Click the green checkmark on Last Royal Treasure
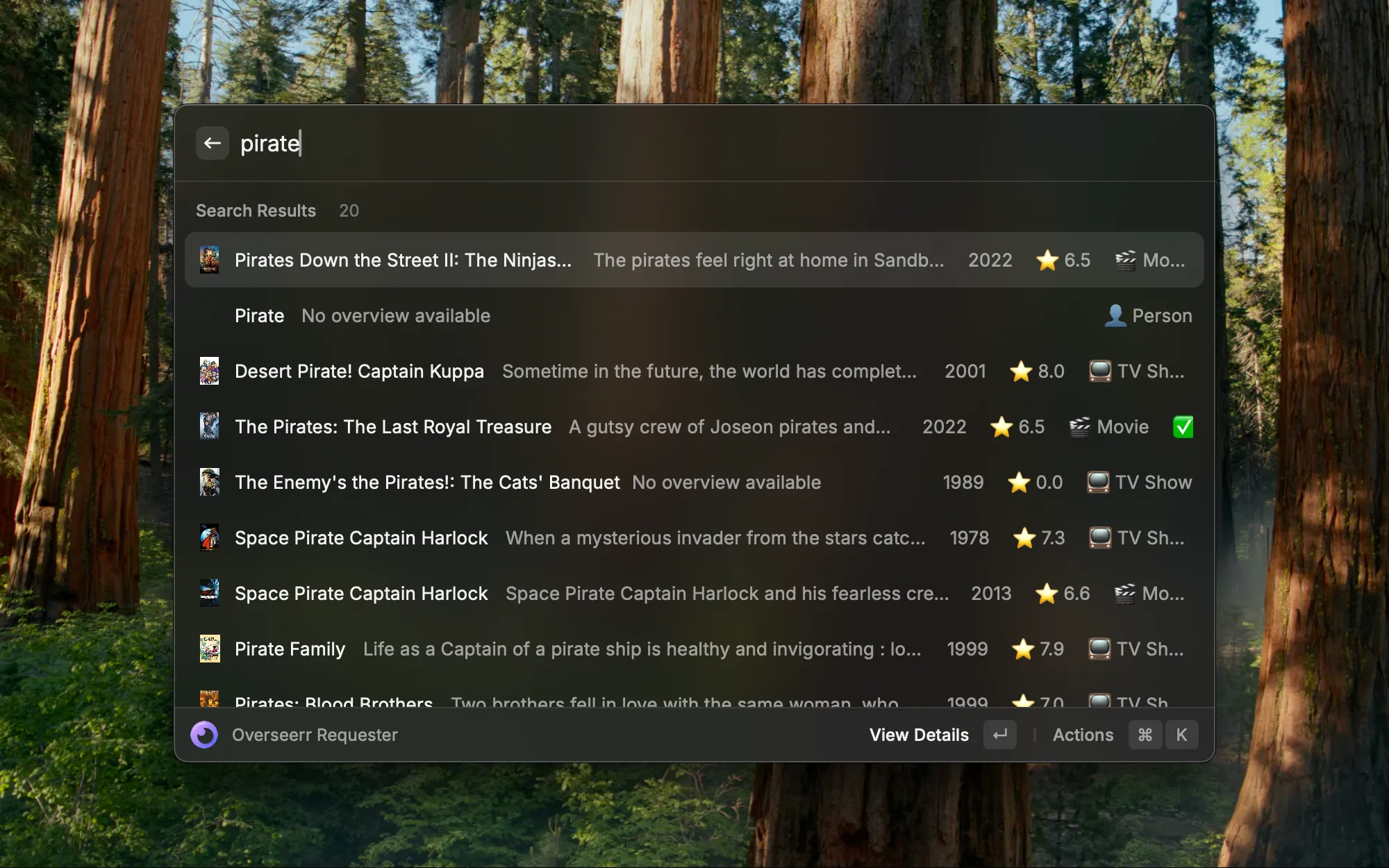The image size is (1389, 868). tap(1183, 426)
